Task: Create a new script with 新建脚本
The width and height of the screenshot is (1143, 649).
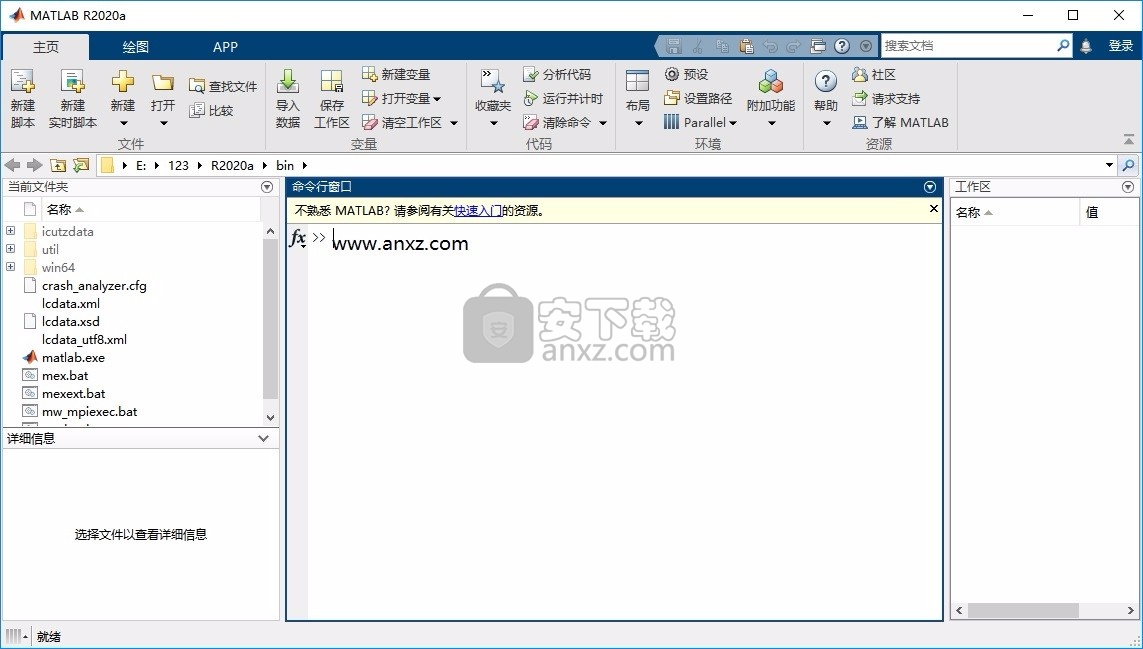Action: [x=23, y=99]
